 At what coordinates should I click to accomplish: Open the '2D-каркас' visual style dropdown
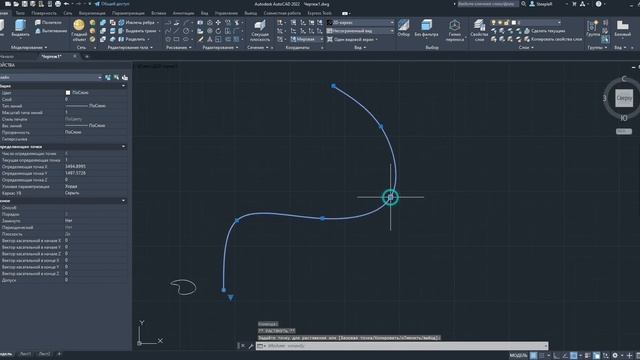coord(360,22)
